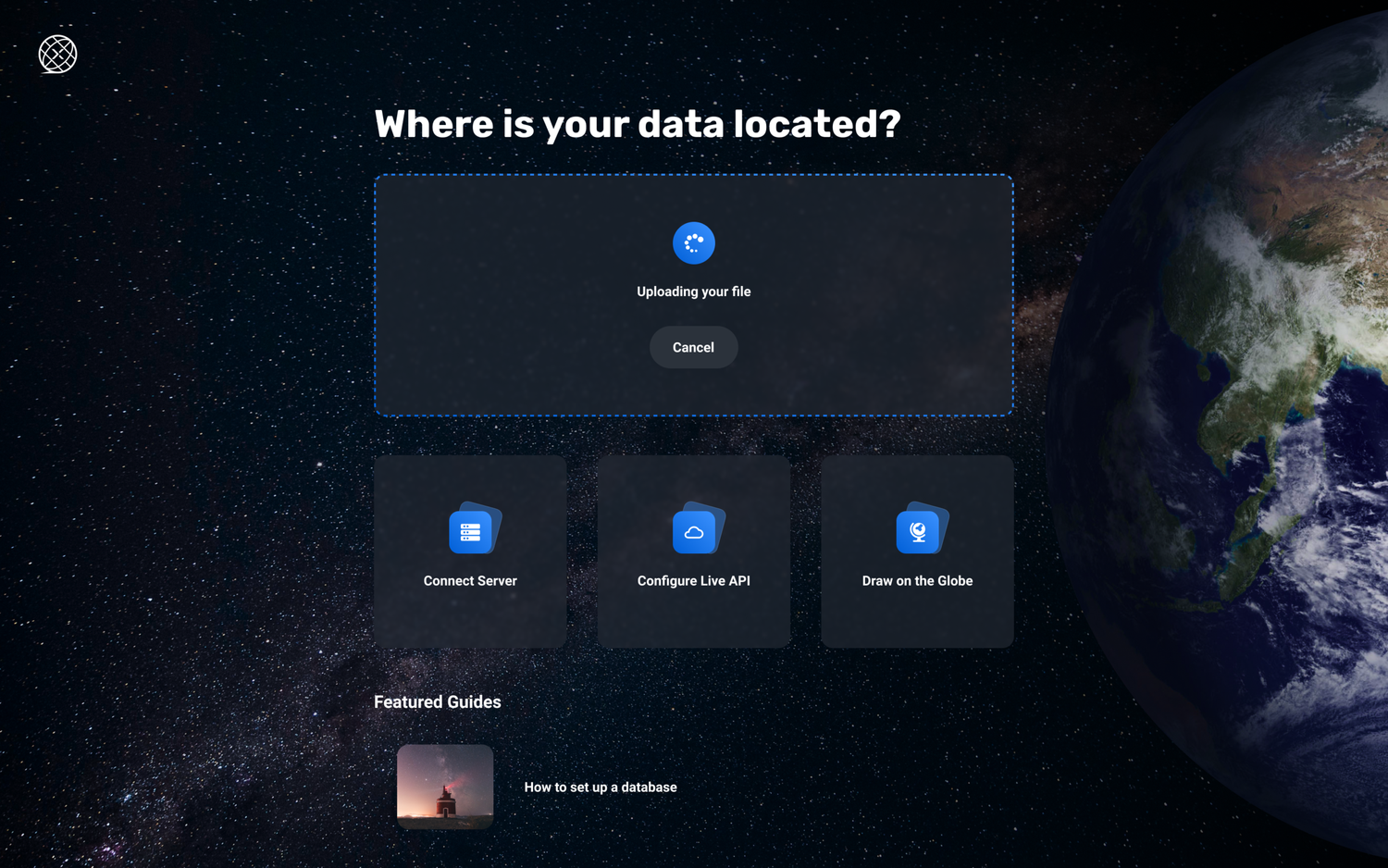Click the app's globe logo in top-left corner
The height and width of the screenshot is (868, 1388).
point(56,54)
